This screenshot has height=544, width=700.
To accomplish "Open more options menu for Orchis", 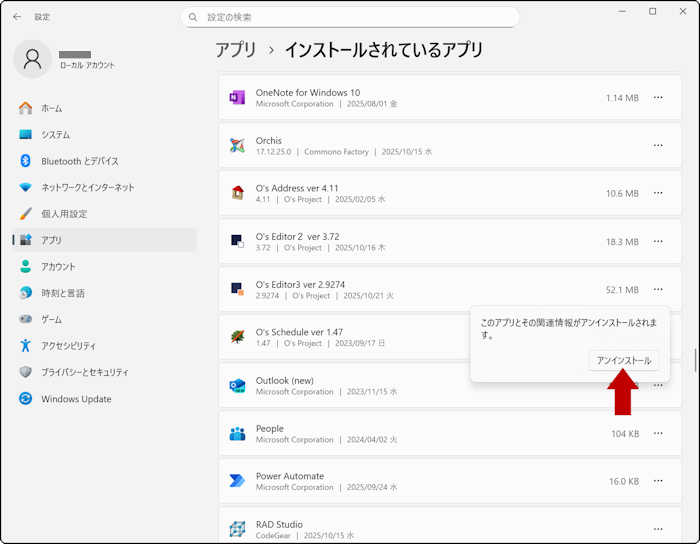I will click(658, 146).
